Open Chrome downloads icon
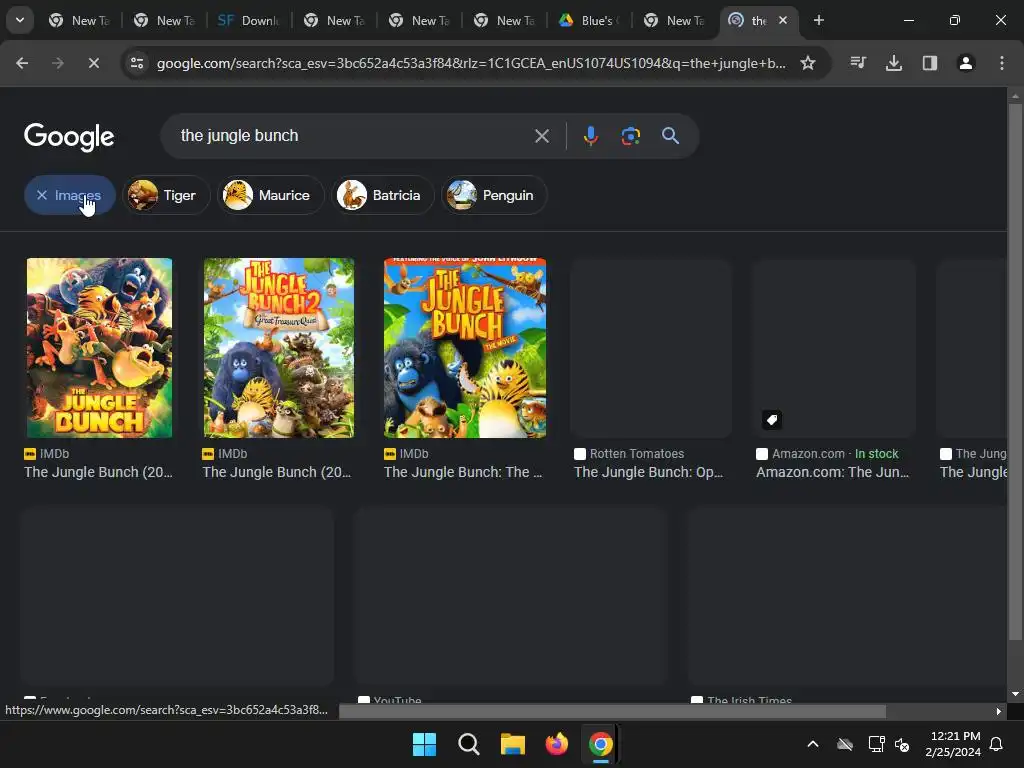Viewport: 1024px width, 768px height. coord(894,63)
